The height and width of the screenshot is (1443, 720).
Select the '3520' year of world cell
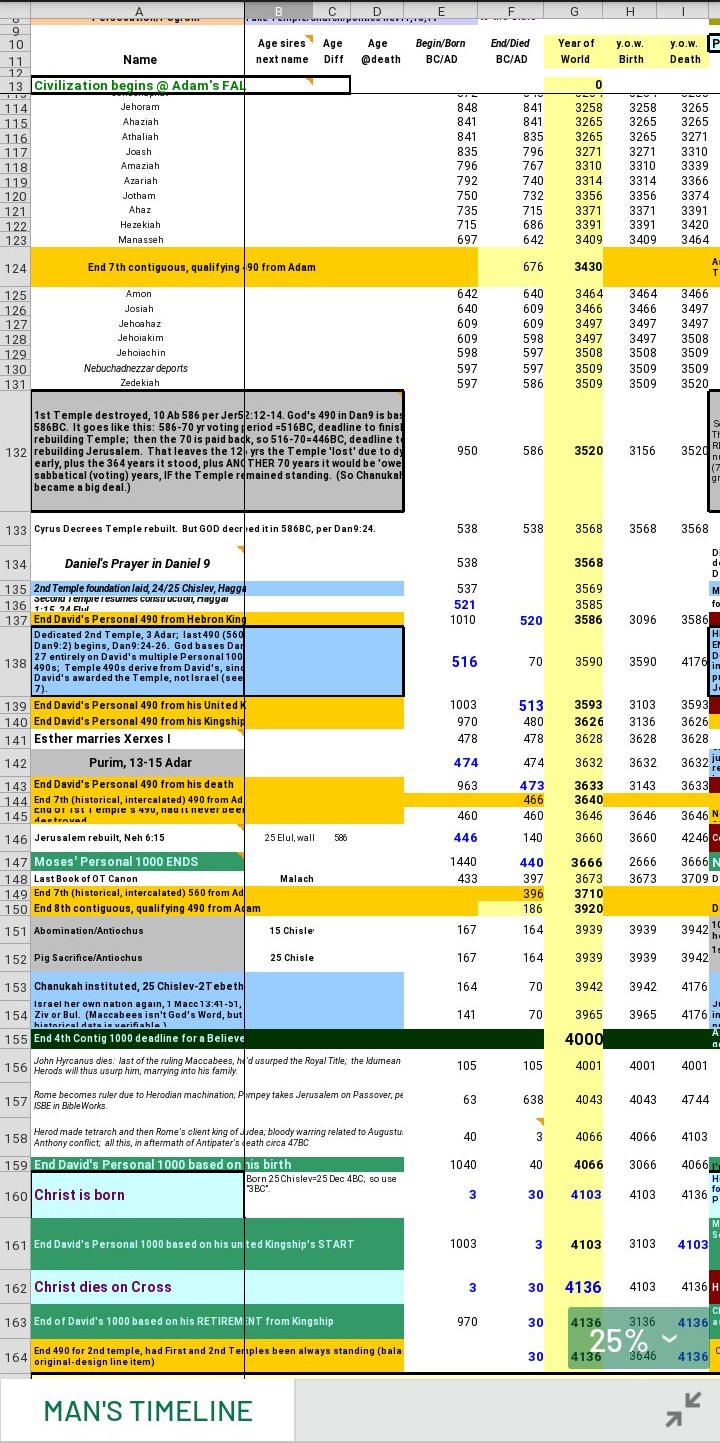tap(574, 451)
